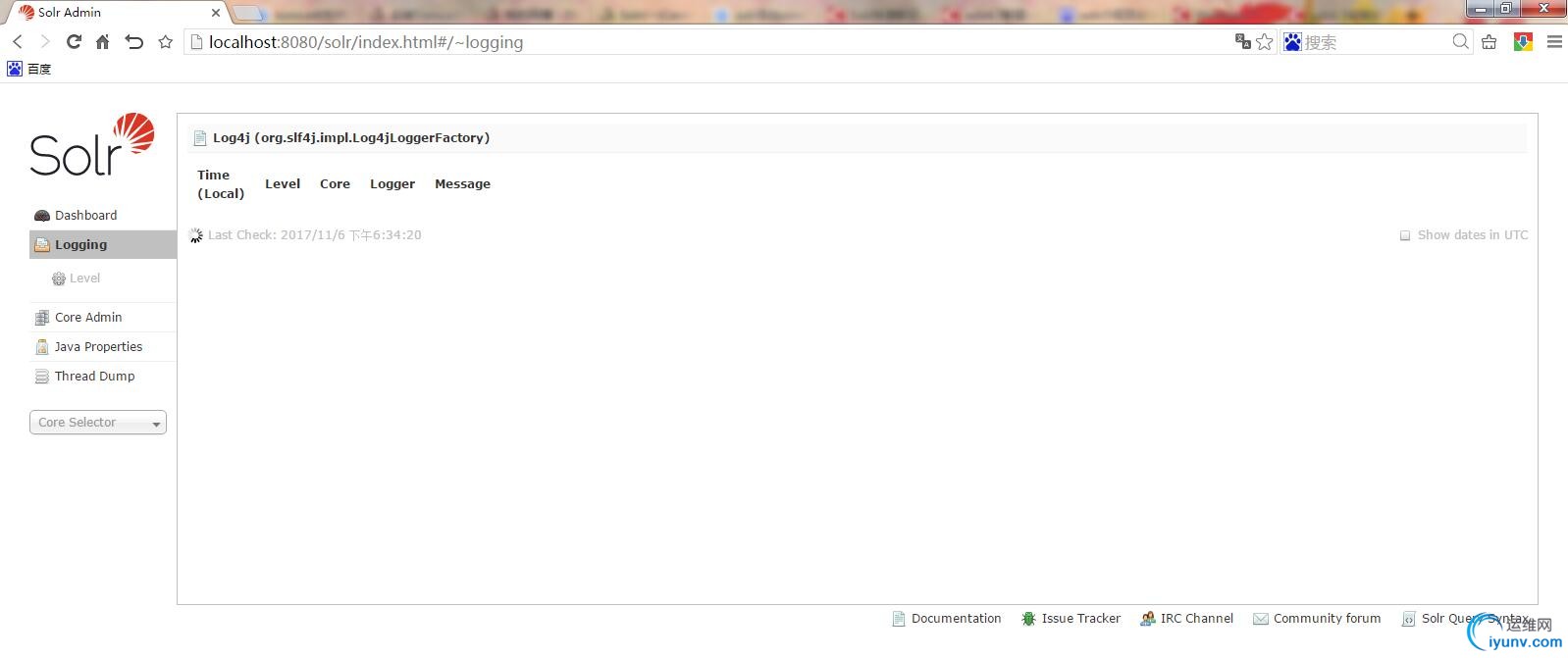Click the Community forum envelope icon

click(1260, 619)
